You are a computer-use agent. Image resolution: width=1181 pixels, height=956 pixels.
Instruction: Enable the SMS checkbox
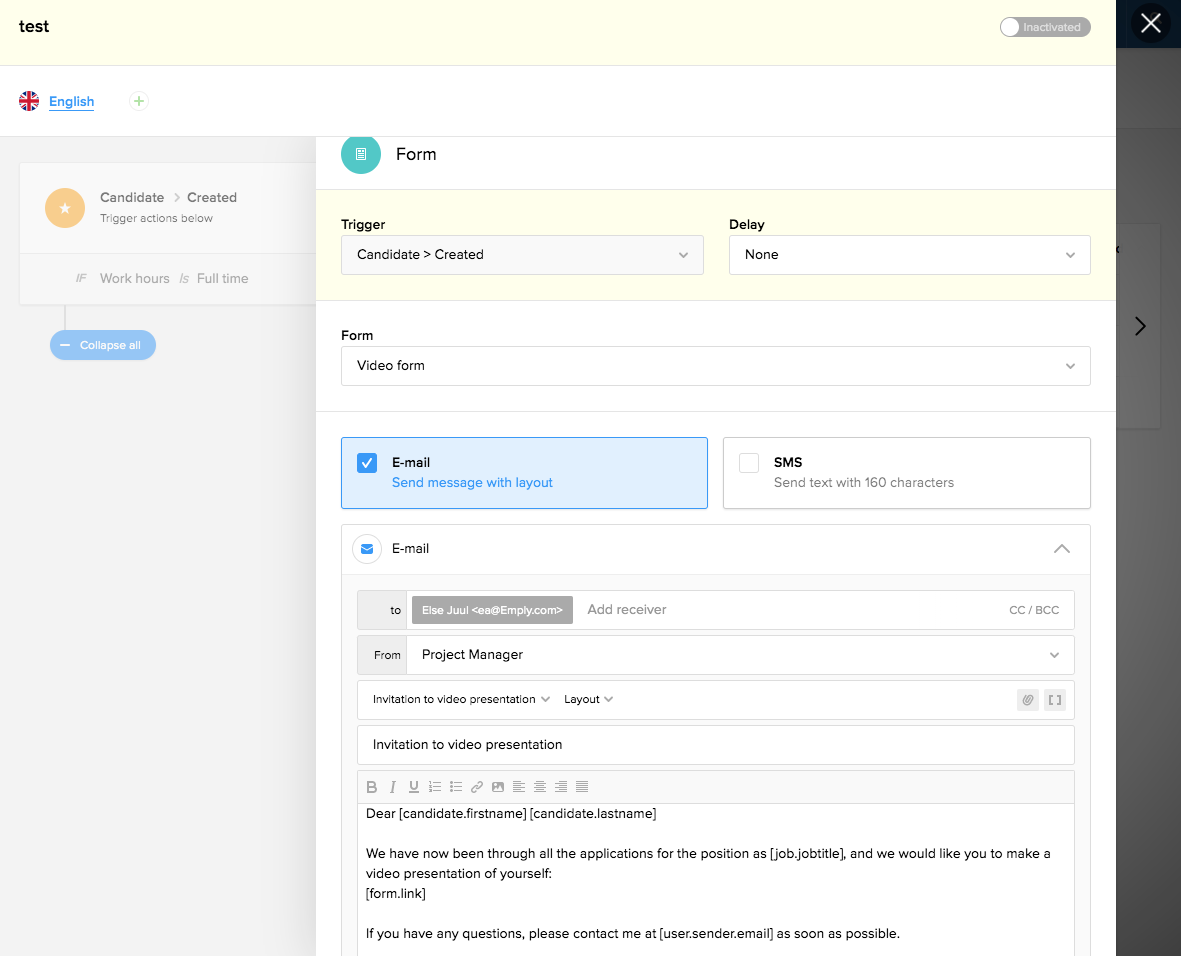coord(749,463)
